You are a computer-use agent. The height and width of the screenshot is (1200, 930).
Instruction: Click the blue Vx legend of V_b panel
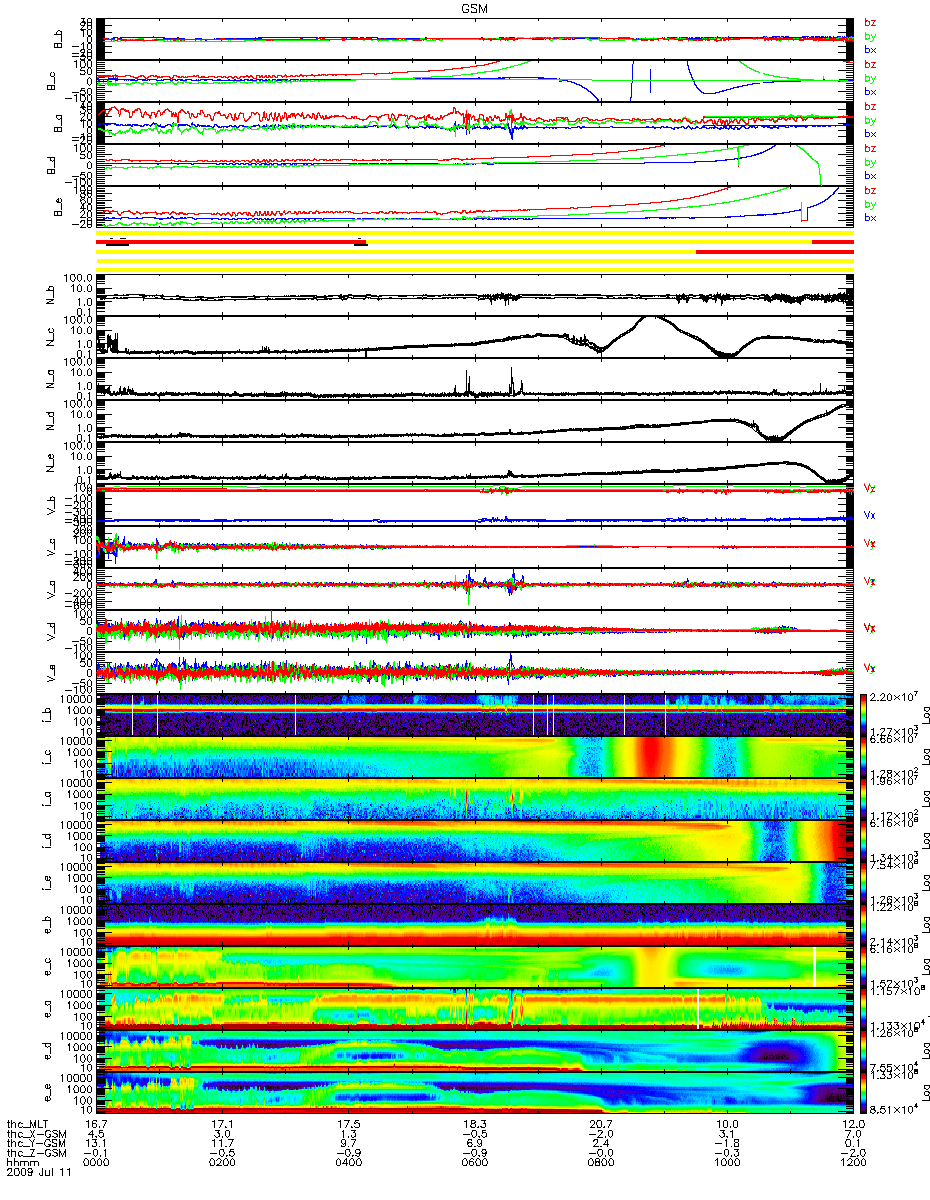click(x=870, y=515)
